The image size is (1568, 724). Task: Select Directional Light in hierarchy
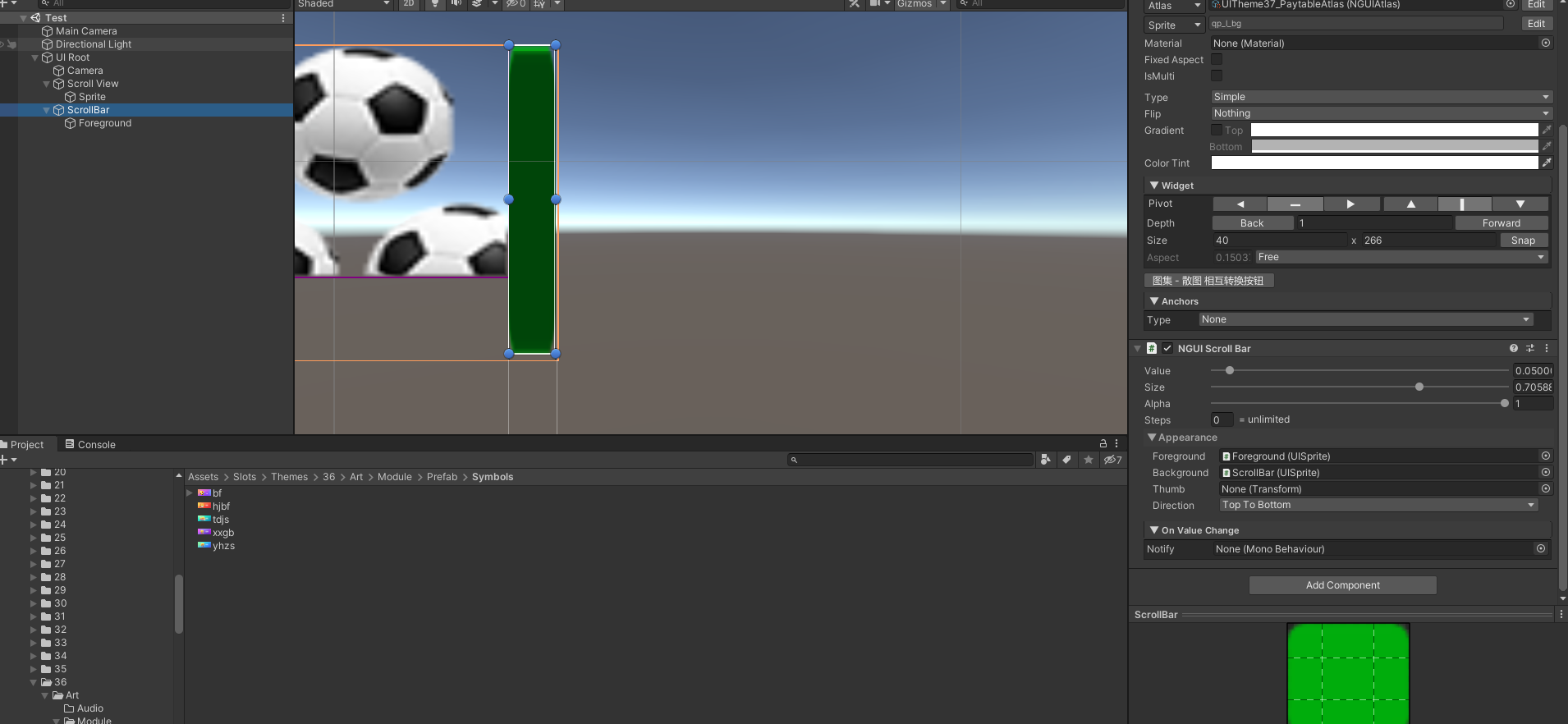click(x=94, y=44)
